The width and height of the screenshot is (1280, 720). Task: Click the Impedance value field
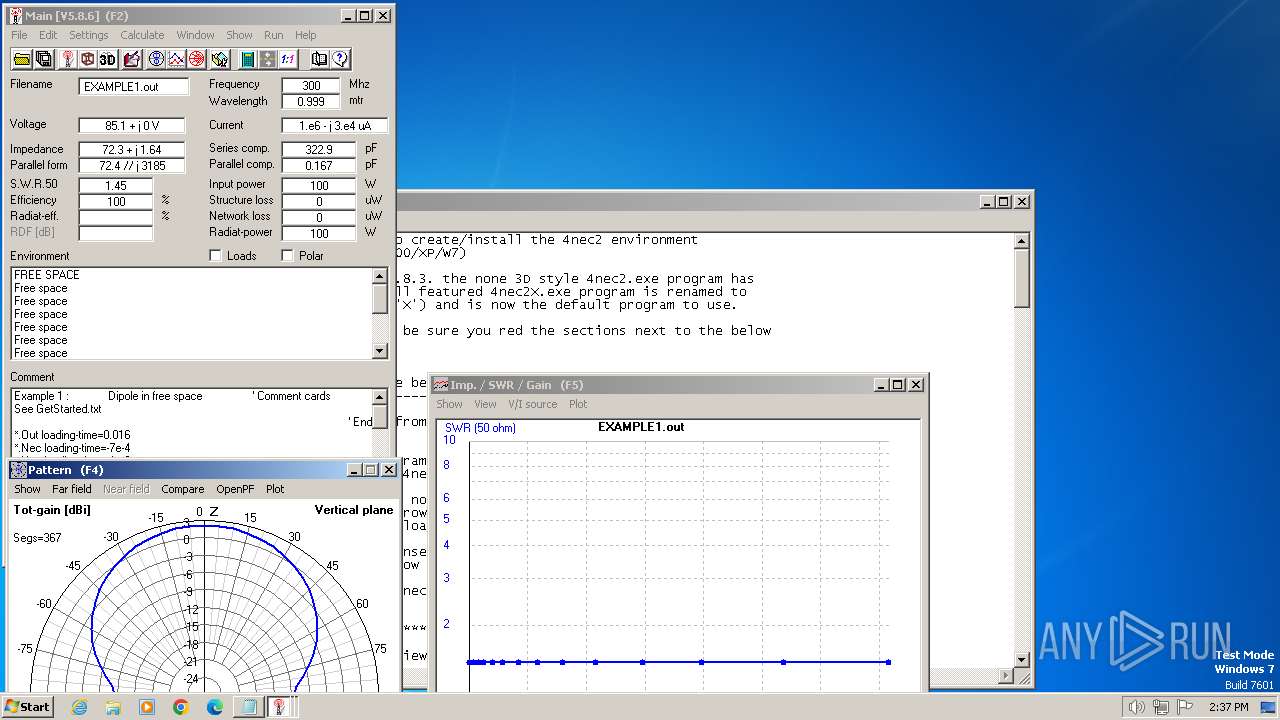(133, 149)
